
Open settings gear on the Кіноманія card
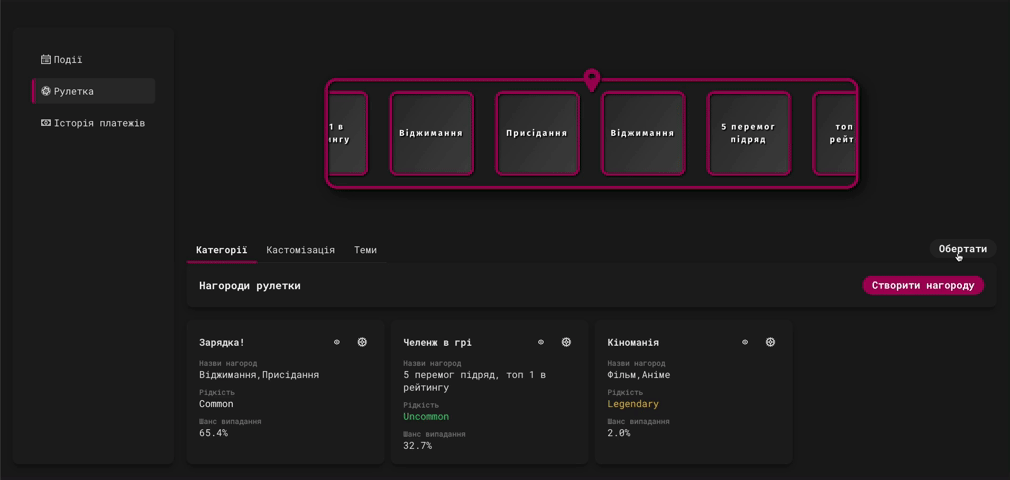pyautogui.click(x=770, y=342)
